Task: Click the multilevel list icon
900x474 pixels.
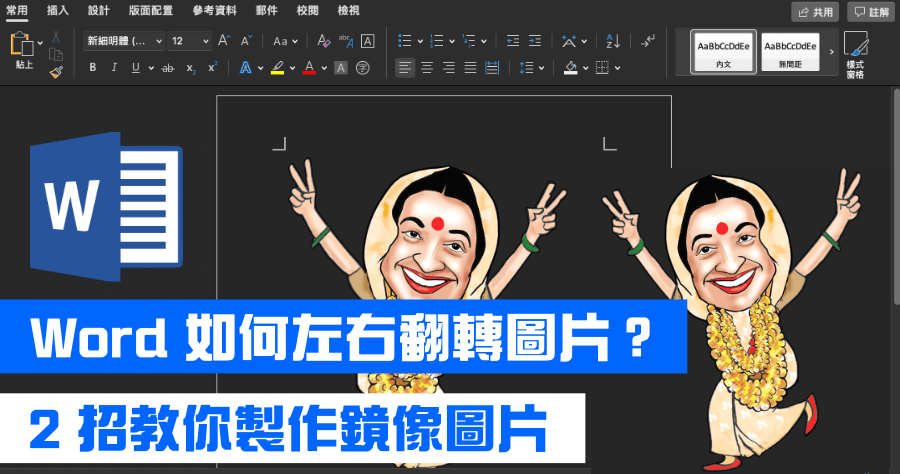Action: coord(469,41)
